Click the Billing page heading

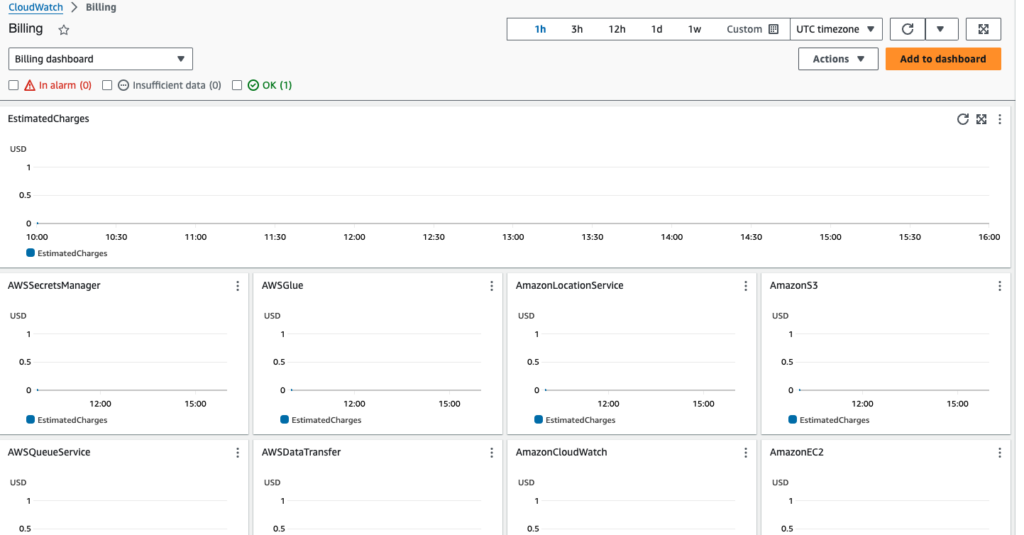[x=25, y=29]
